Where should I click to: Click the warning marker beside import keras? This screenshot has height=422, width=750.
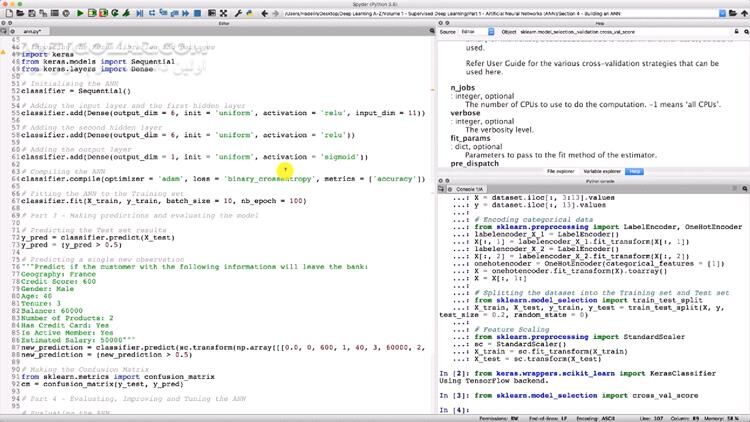[x=5, y=54]
